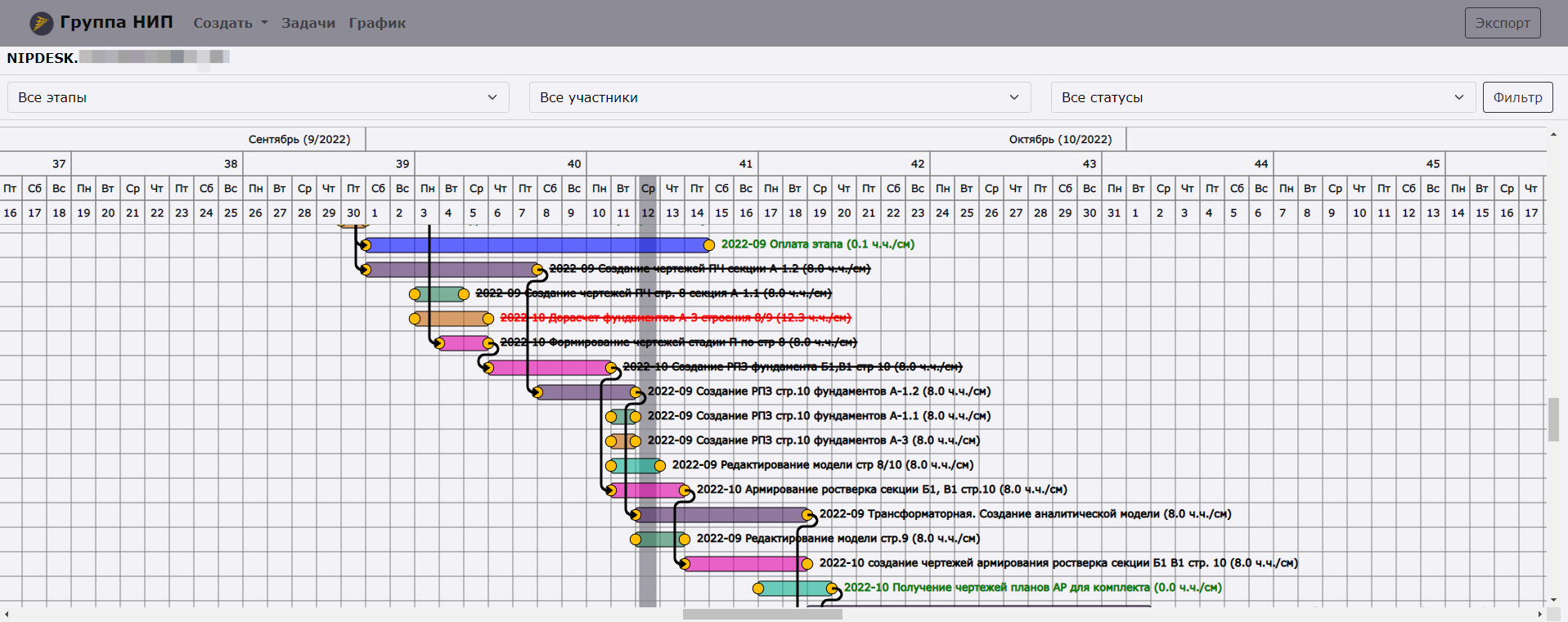Select orange Дорасчет фундаментов А-3 bar
Image resolution: width=1568 pixels, height=622 pixels.
tap(452, 318)
